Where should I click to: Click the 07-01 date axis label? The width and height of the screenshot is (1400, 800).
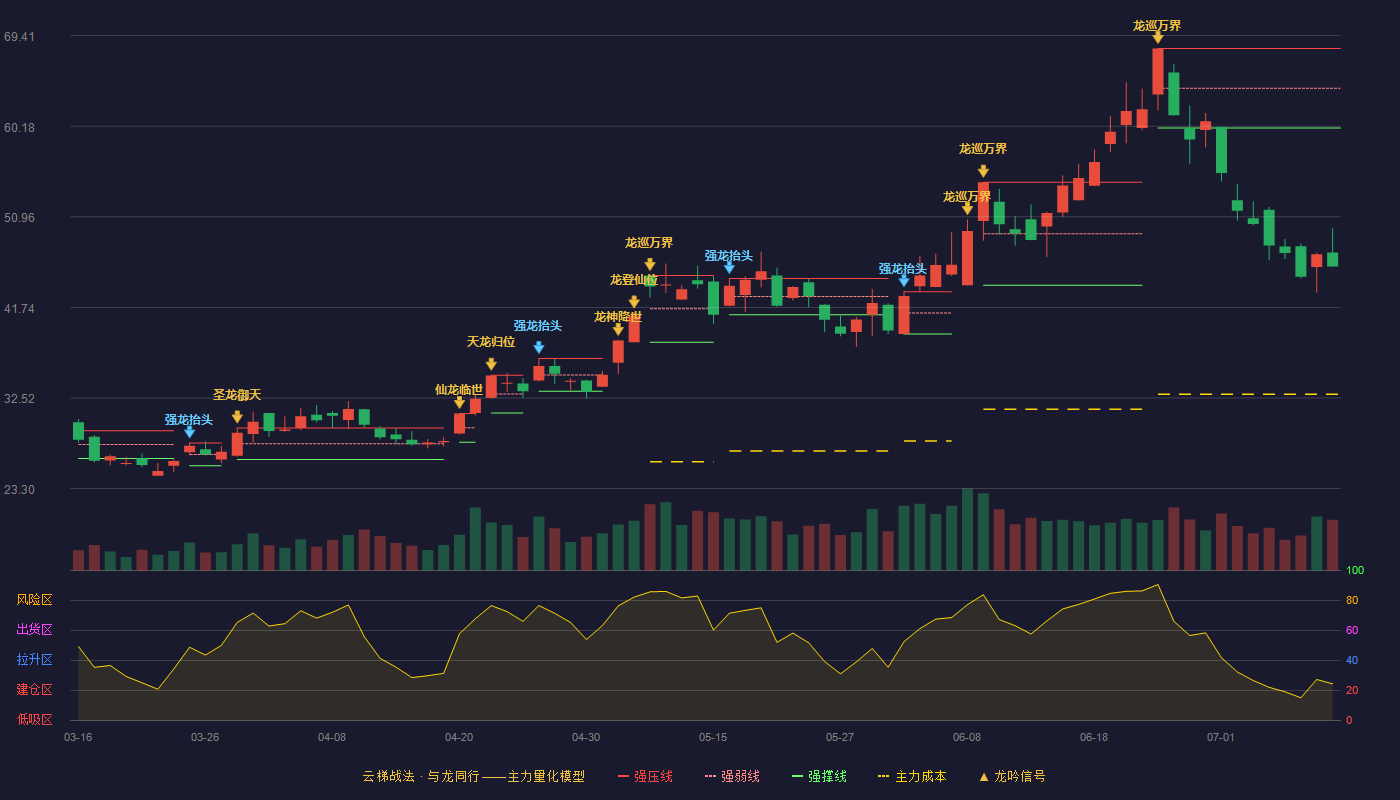pyautogui.click(x=1221, y=737)
